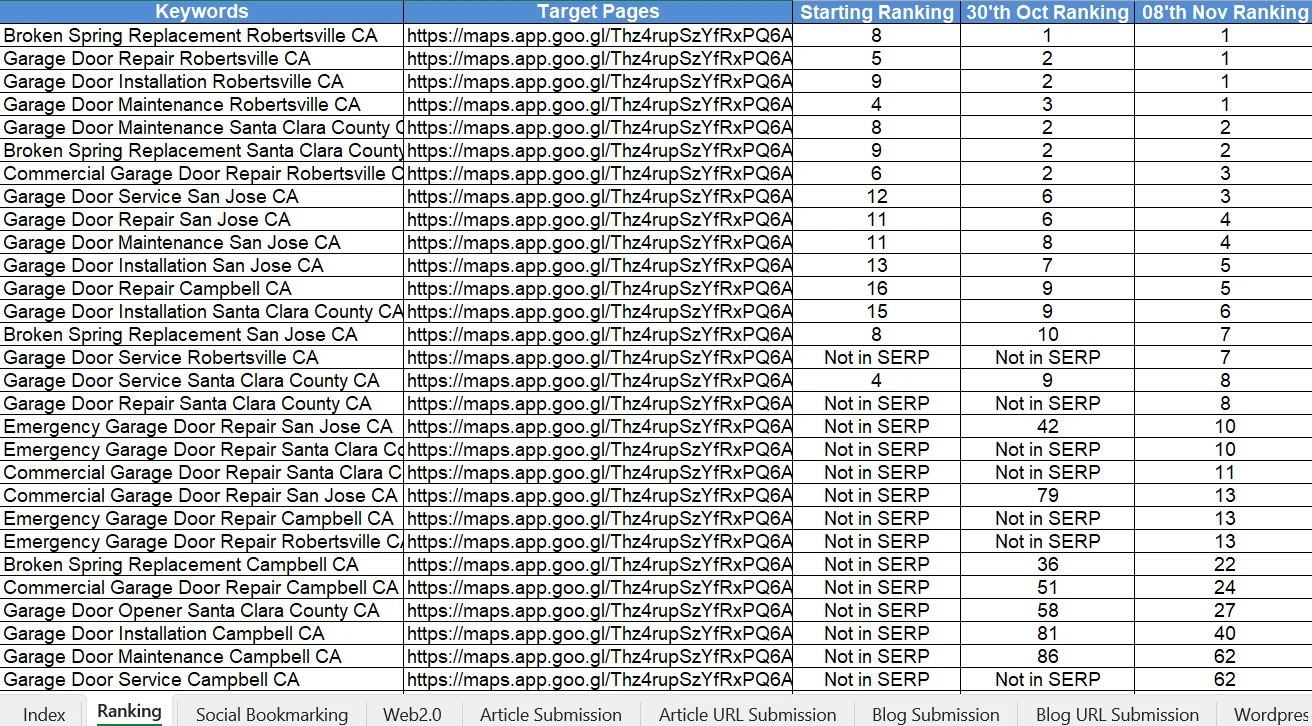Switch to Blog URL Submission tab
1312x726 pixels.
pyautogui.click(x=1117, y=714)
